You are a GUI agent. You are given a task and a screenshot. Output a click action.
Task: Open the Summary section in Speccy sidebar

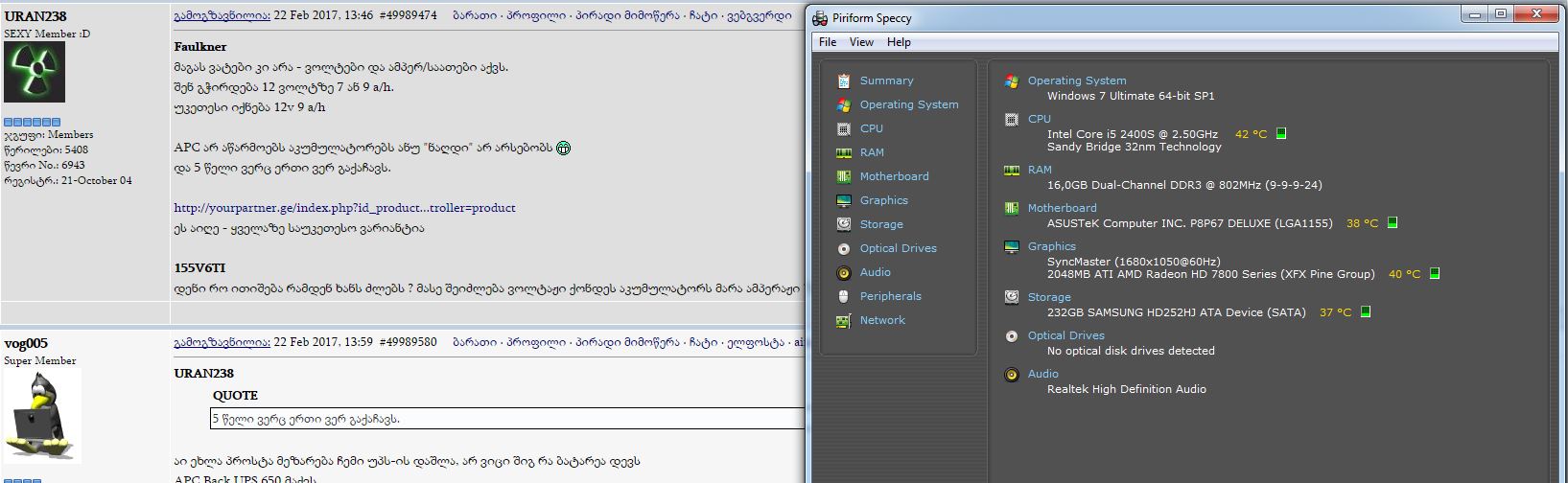coord(886,80)
